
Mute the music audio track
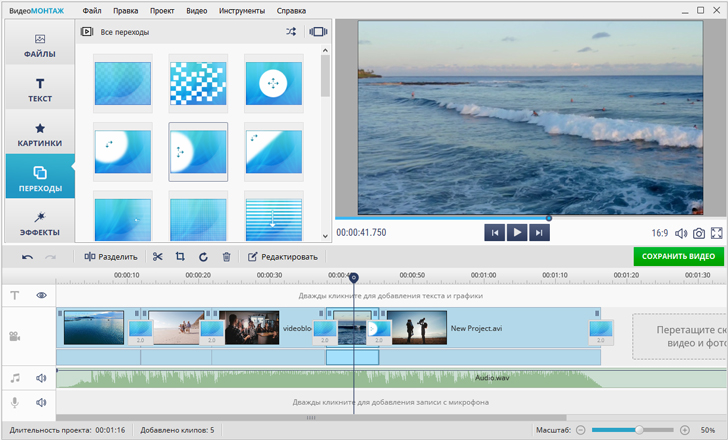pos(42,378)
